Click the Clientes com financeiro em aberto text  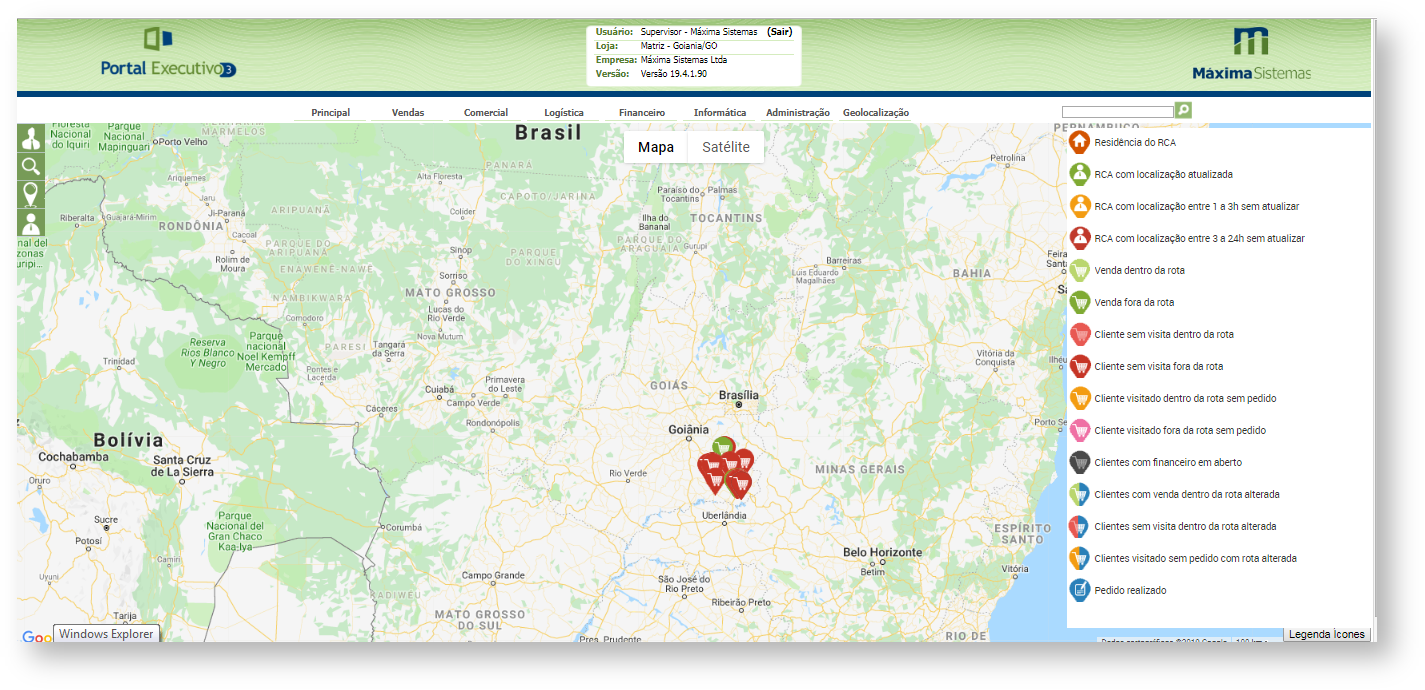click(1168, 462)
